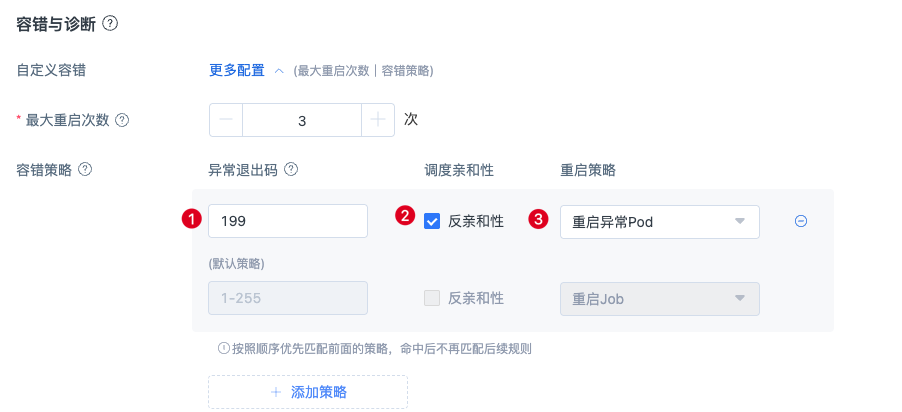This screenshot has width=902, height=412.
Task: Remove the 199 policy row with minus icon
Action: 800,221
